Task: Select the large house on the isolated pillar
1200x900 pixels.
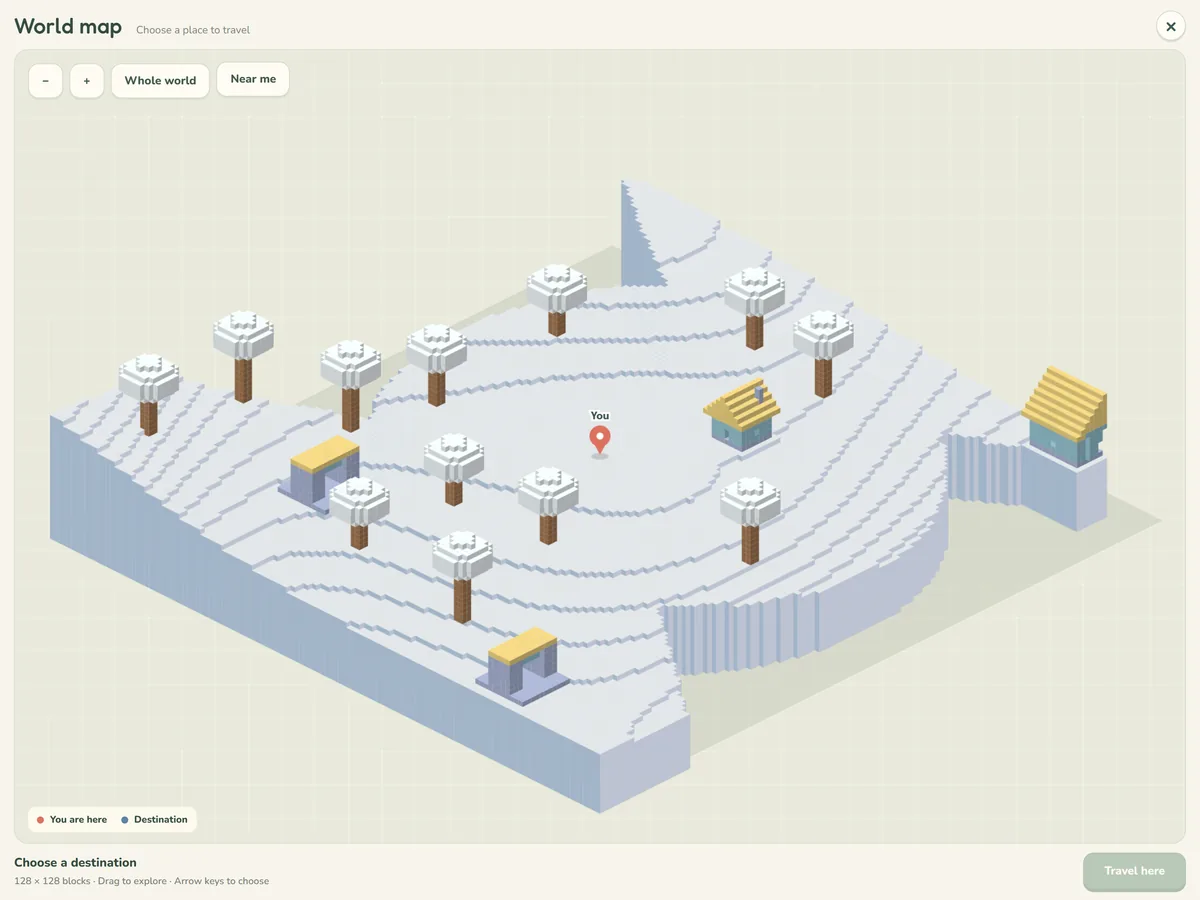Action: pyautogui.click(x=1066, y=417)
